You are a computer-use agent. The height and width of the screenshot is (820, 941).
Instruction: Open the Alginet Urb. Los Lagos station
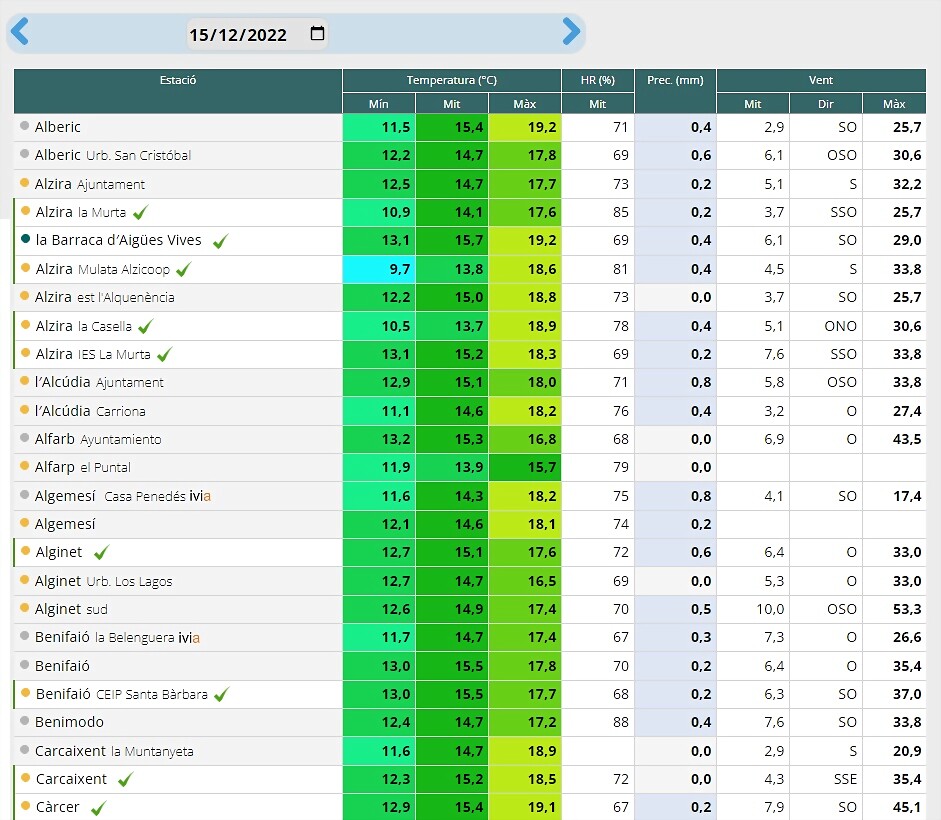tap(103, 581)
